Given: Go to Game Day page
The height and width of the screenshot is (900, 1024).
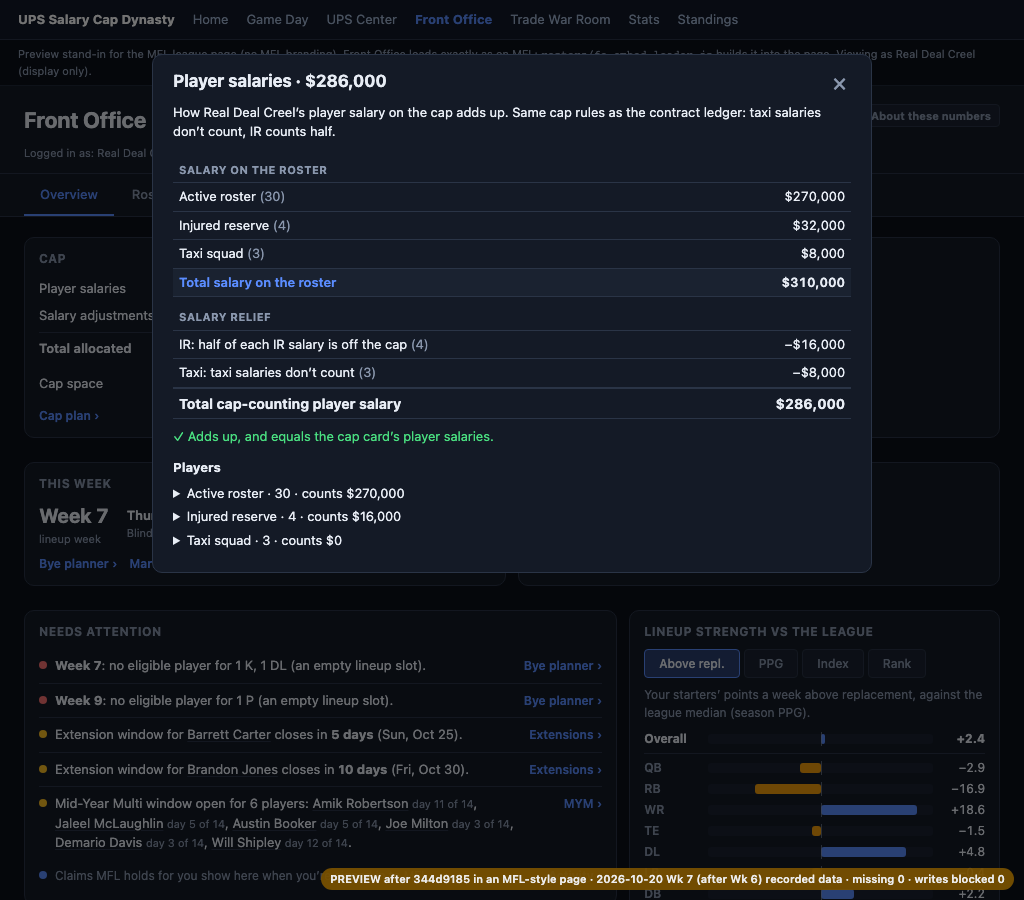Looking at the screenshot, I should coord(277,20).
